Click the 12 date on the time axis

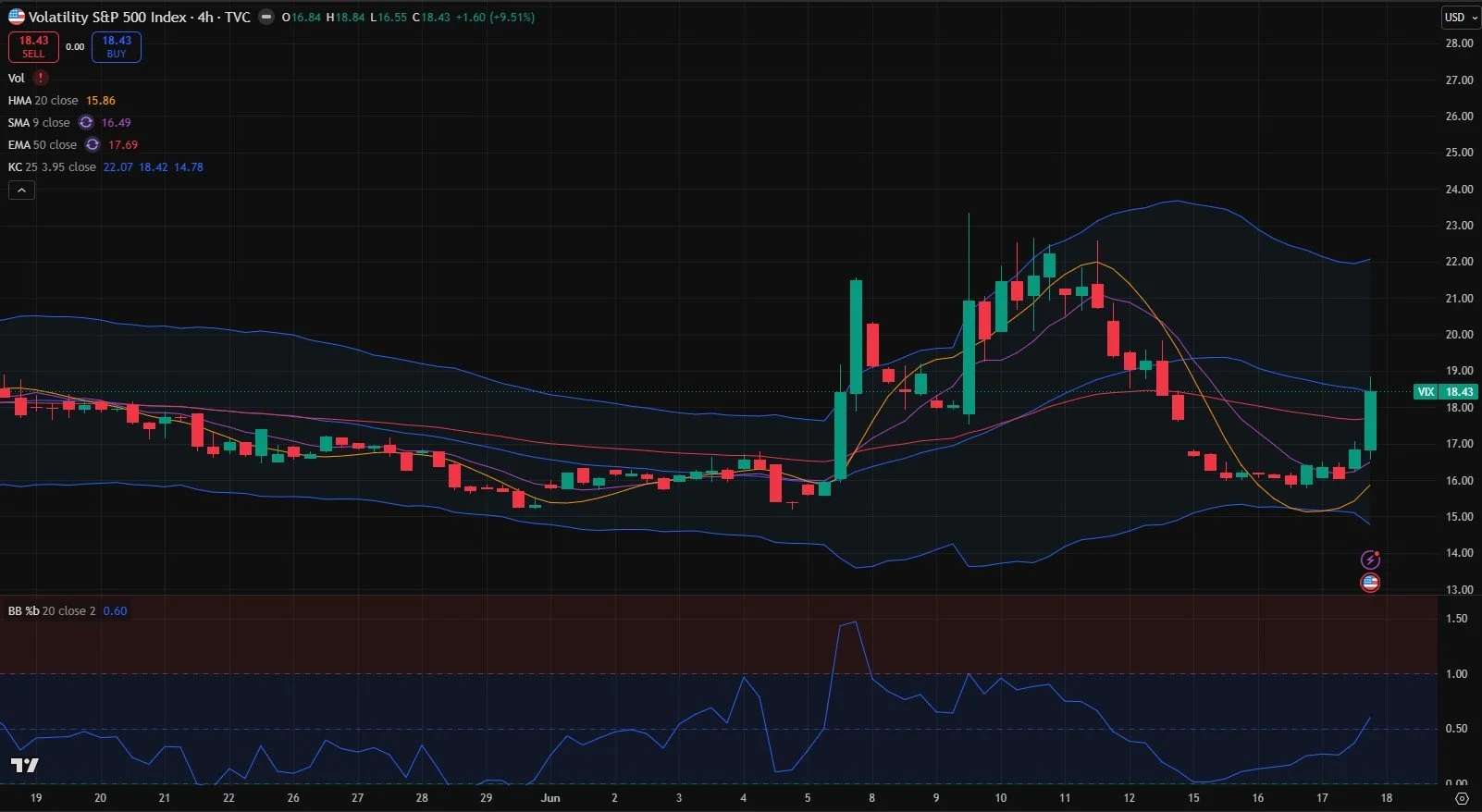(x=1130, y=797)
